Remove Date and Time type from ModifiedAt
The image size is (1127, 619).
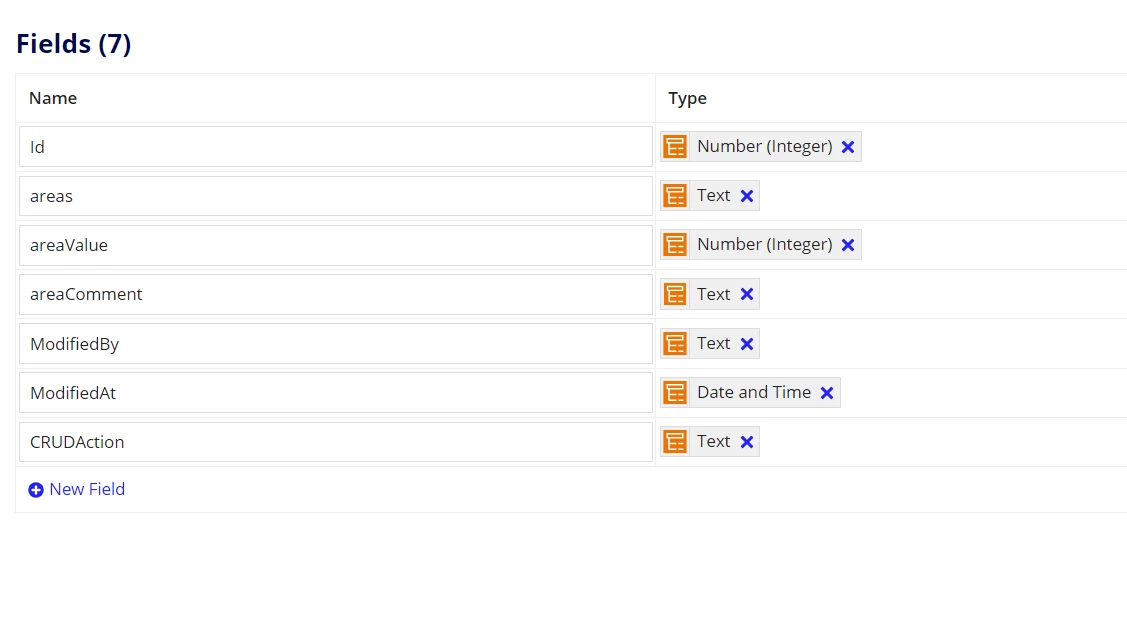point(827,393)
